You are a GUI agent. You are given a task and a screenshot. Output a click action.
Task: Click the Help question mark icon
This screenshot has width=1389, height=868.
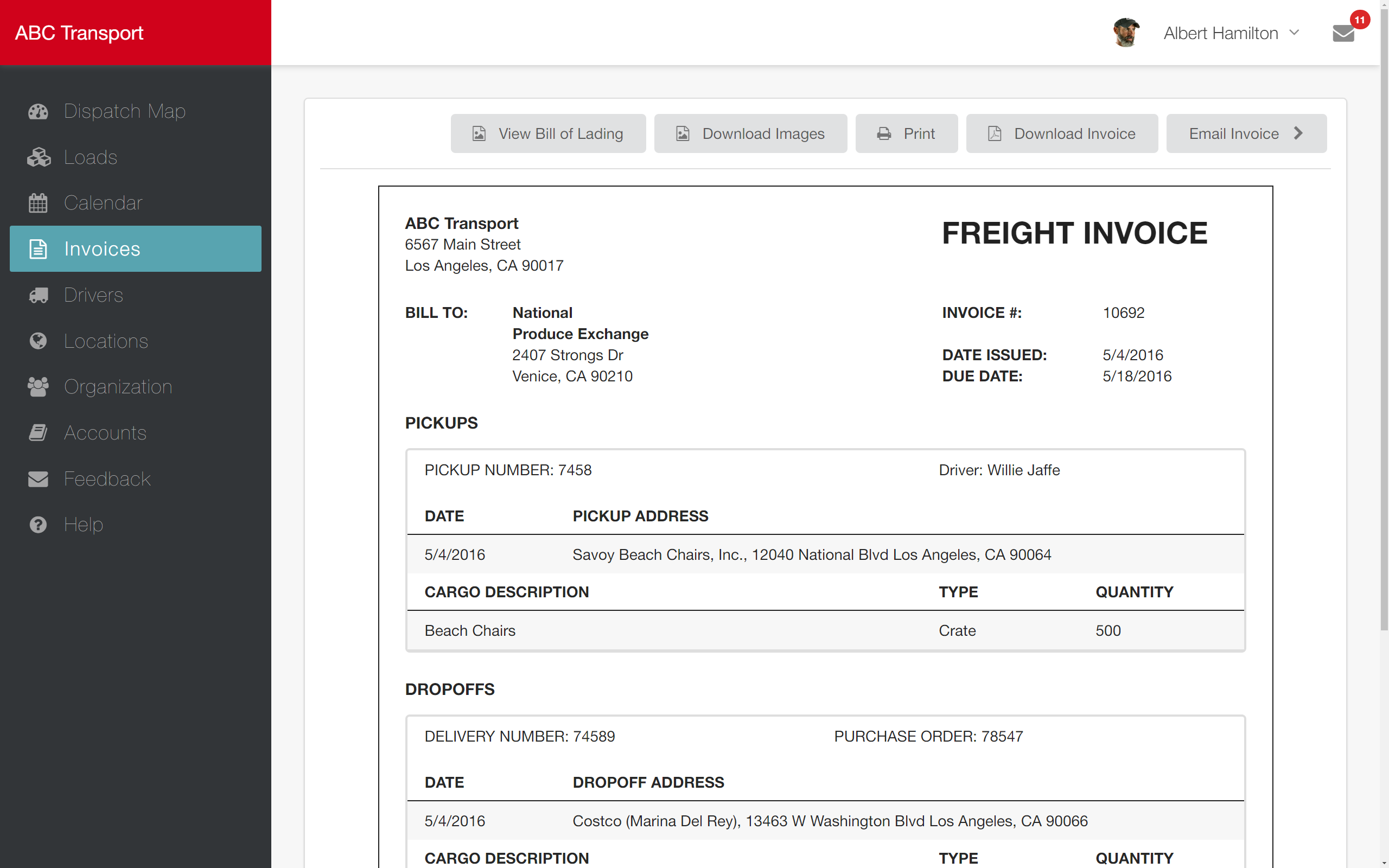(38, 525)
